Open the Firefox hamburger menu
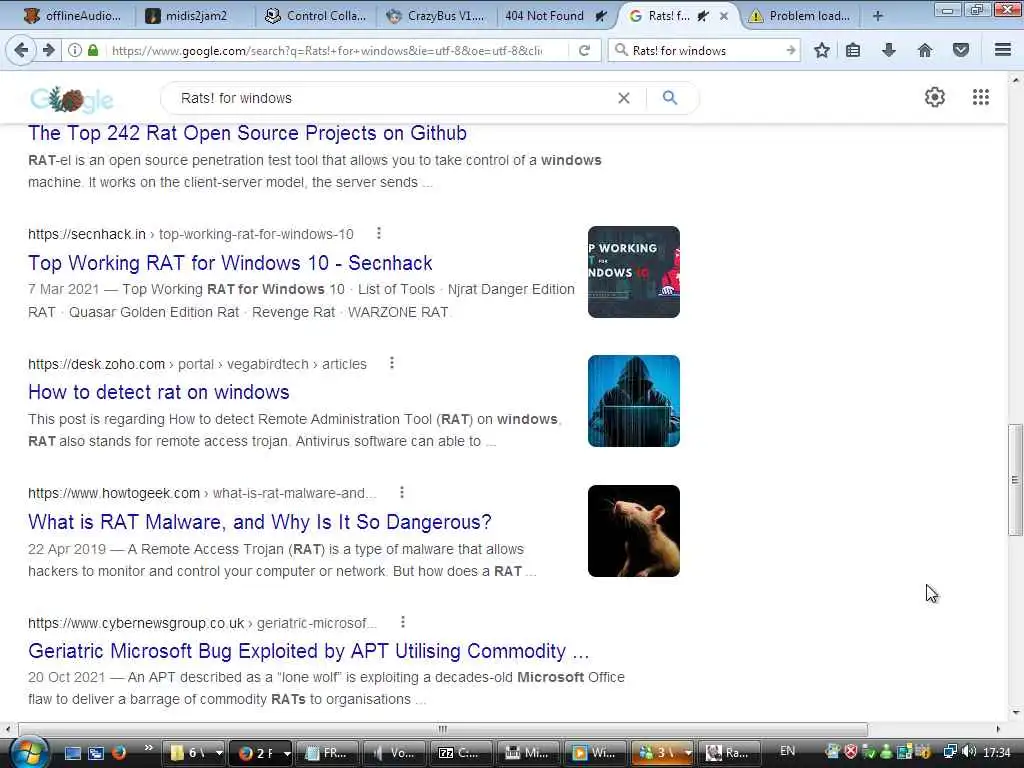Viewport: 1024px width, 768px height. pyautogui.click(x=1003, y=50)
